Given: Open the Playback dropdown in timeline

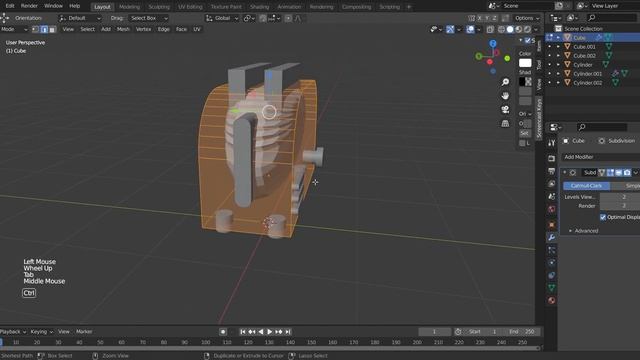Looking at the screenshot, I should click(x=13, y=331).
